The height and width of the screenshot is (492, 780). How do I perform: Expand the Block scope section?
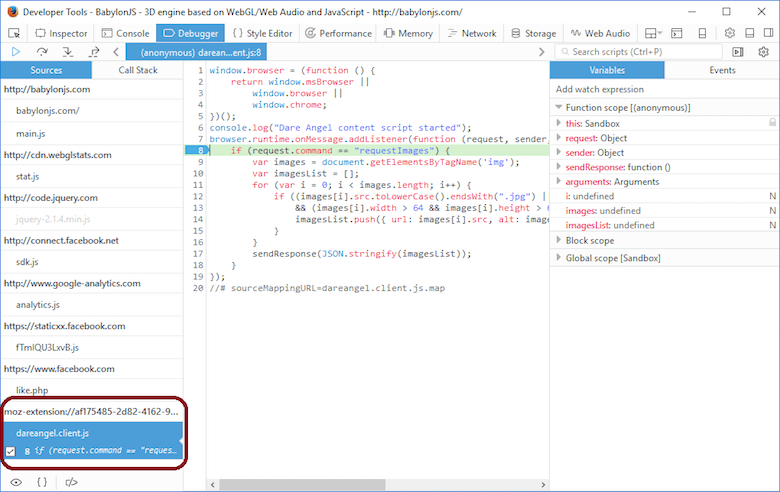click(558, 241)
